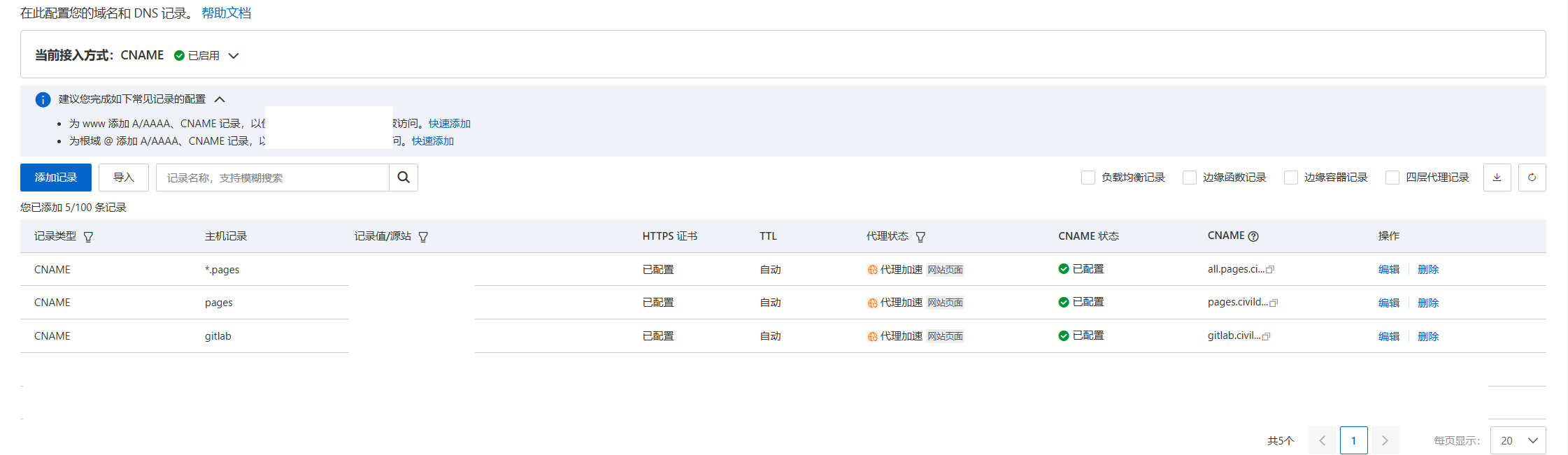The image size is (1568, 455).
Task: Click the 共5个 total count text
Action: (x=1281, y=441)
